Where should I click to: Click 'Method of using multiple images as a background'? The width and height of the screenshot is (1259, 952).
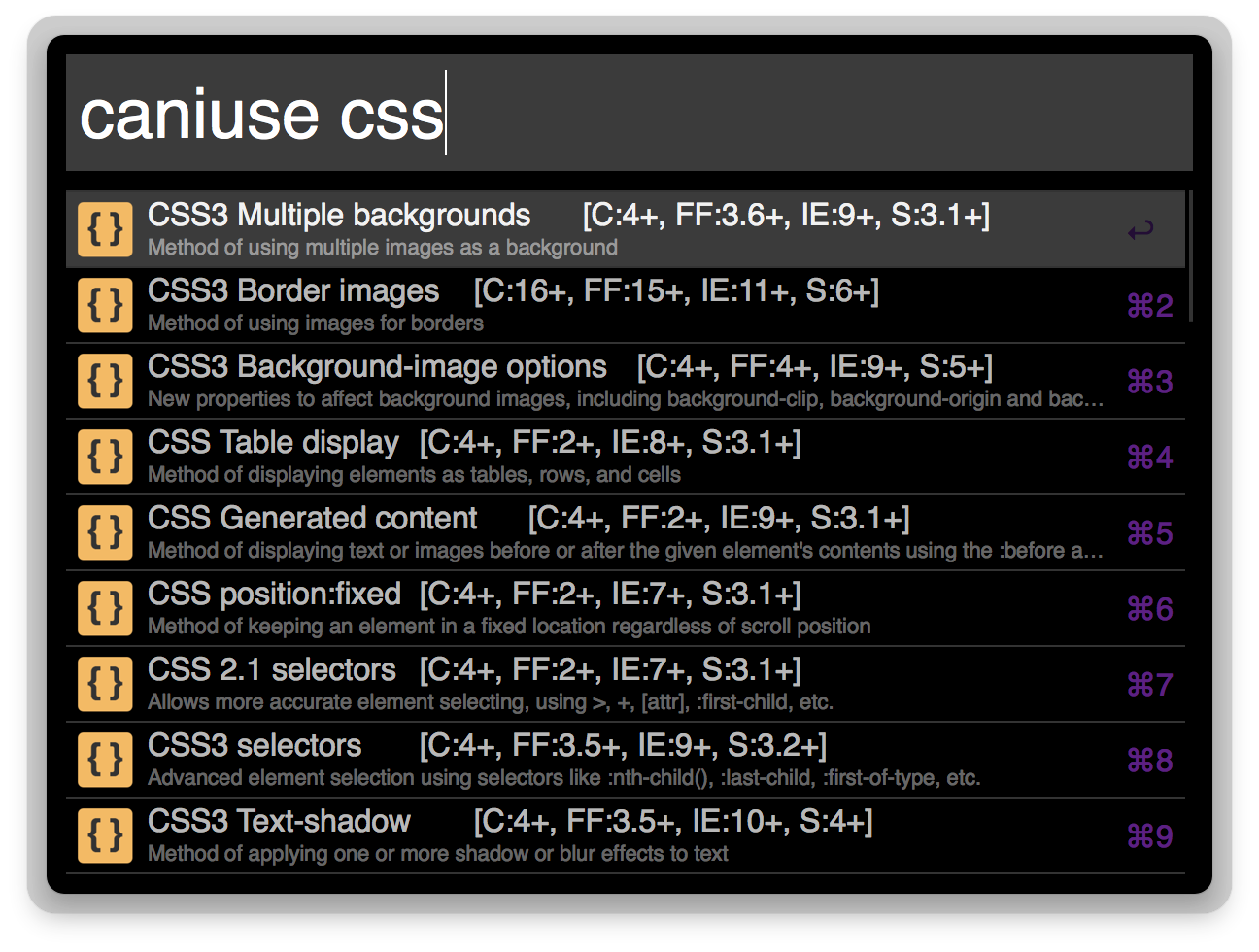coord(383,248)
